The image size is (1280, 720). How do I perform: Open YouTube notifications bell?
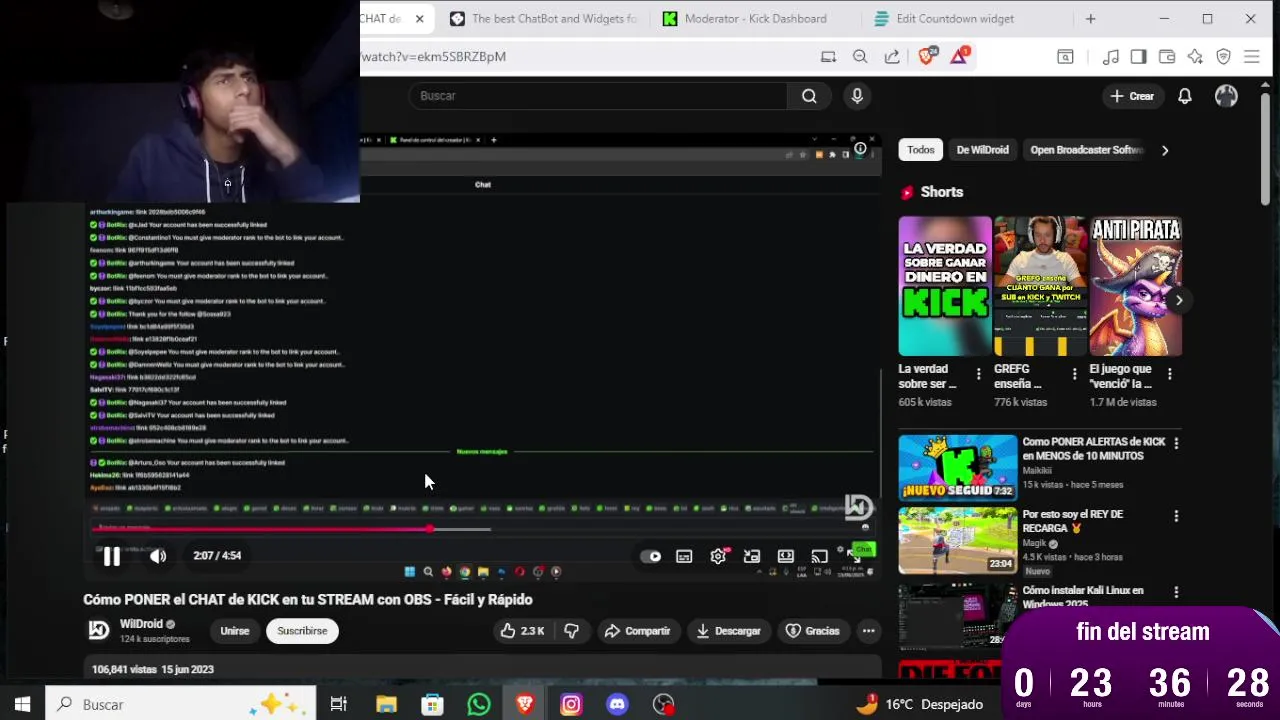point(1185,96)
